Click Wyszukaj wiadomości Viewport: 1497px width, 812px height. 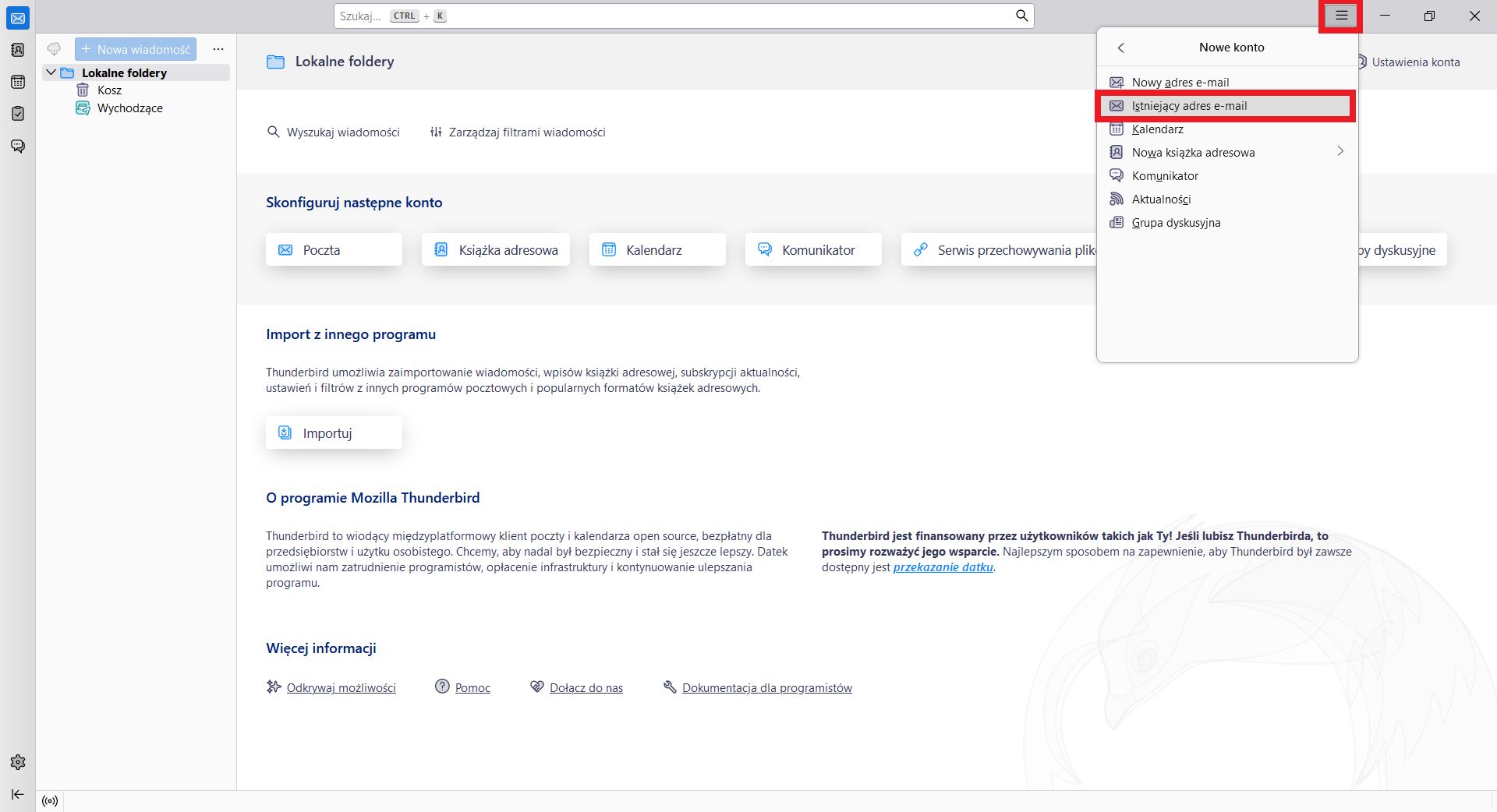(x=333, y=132)
